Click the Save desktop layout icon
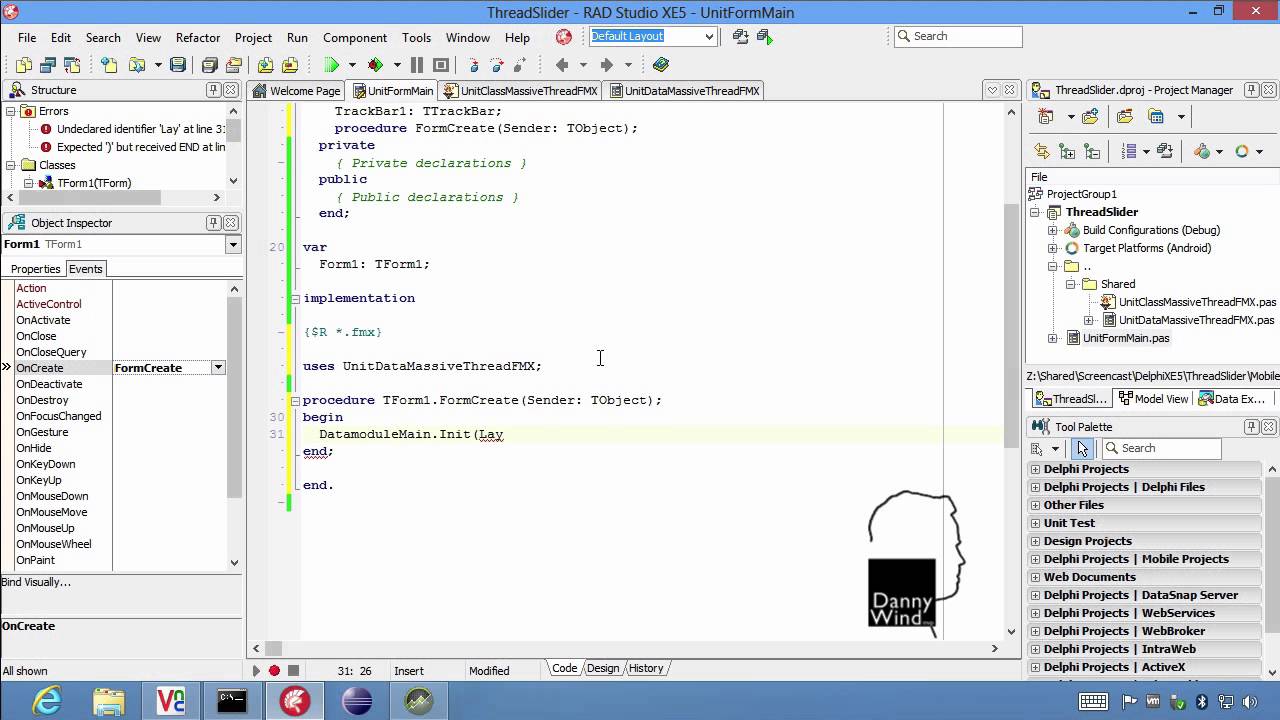The image size is (1280, 720). pos(740,37)
